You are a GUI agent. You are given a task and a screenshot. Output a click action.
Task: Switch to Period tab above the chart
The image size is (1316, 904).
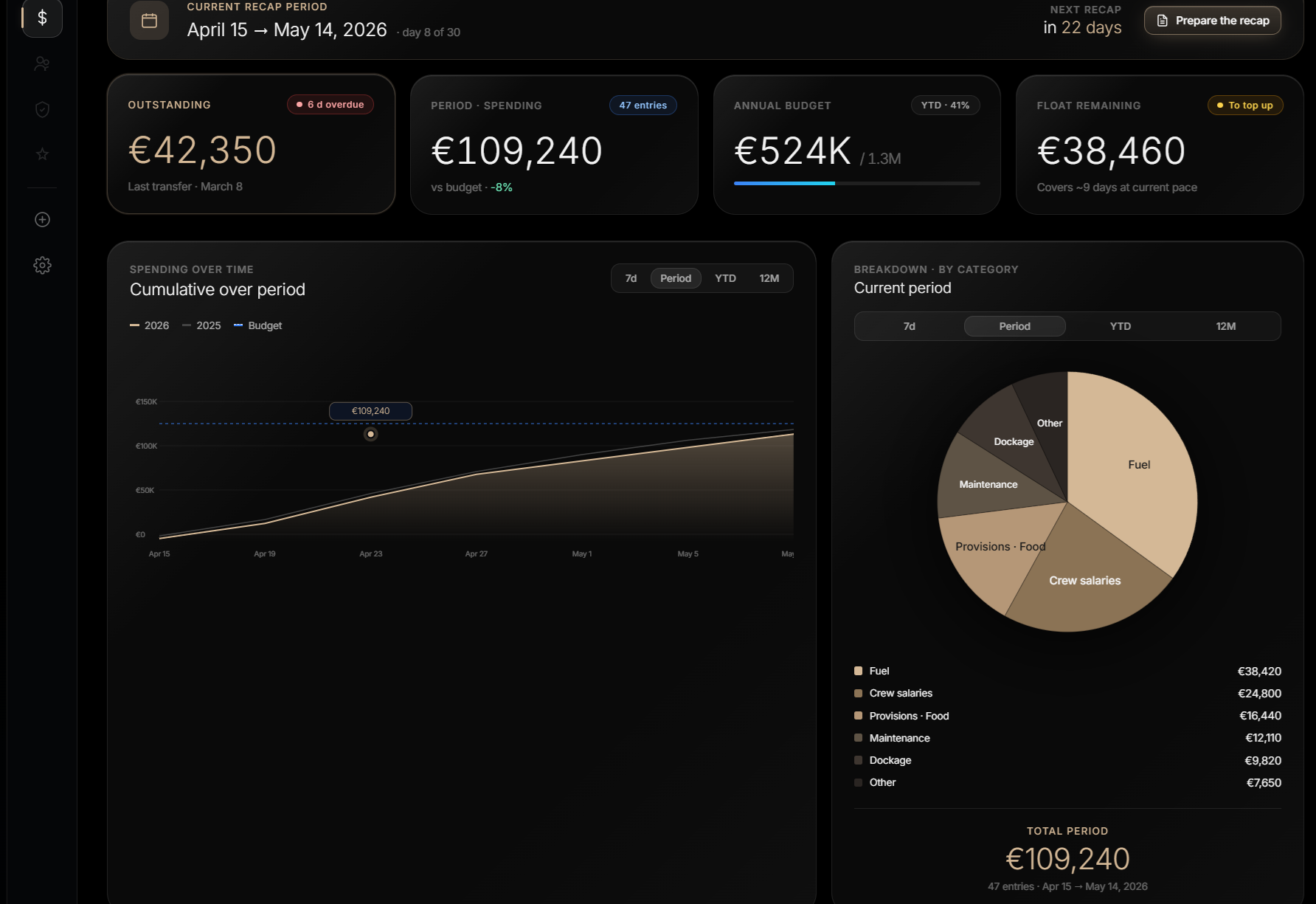pos(675,278)
